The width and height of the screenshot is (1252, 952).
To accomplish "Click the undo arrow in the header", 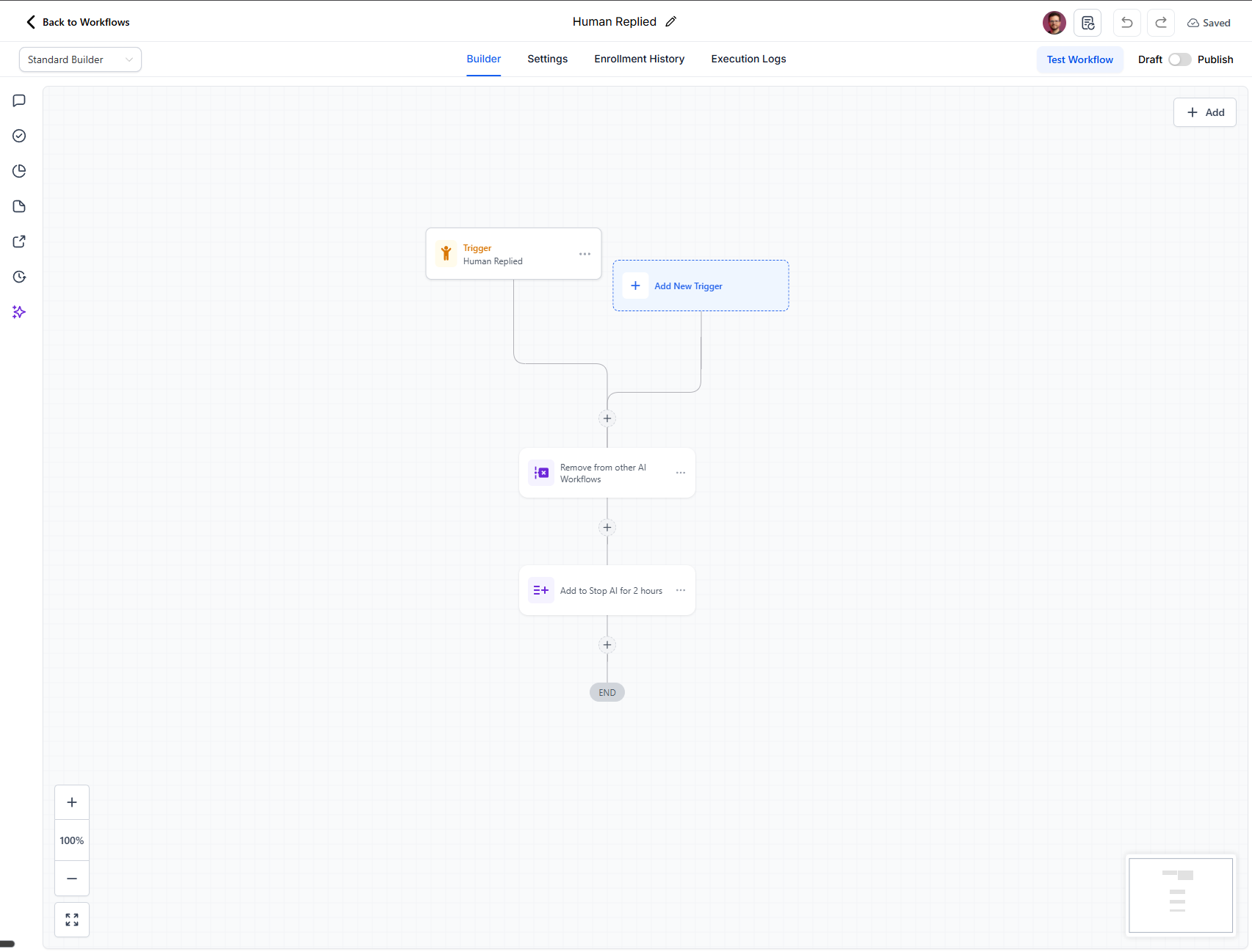I will point(1126,23).
